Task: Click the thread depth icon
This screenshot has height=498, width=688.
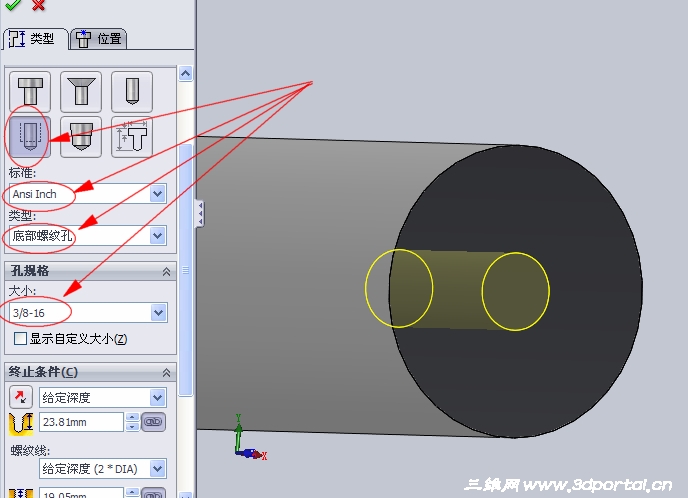Action: coord(21,493)
